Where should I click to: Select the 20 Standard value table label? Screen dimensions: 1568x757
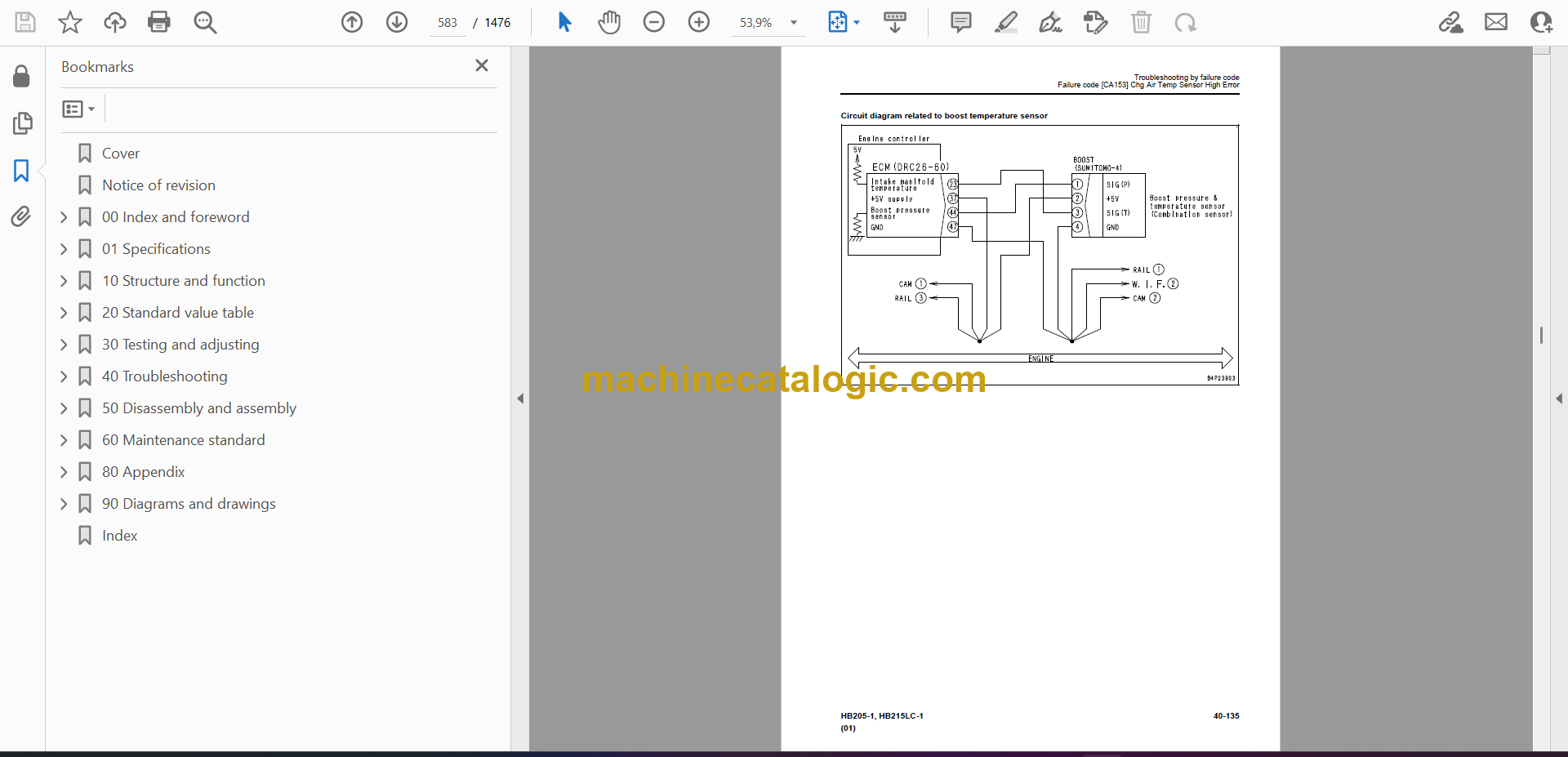[x=178, y=313]
